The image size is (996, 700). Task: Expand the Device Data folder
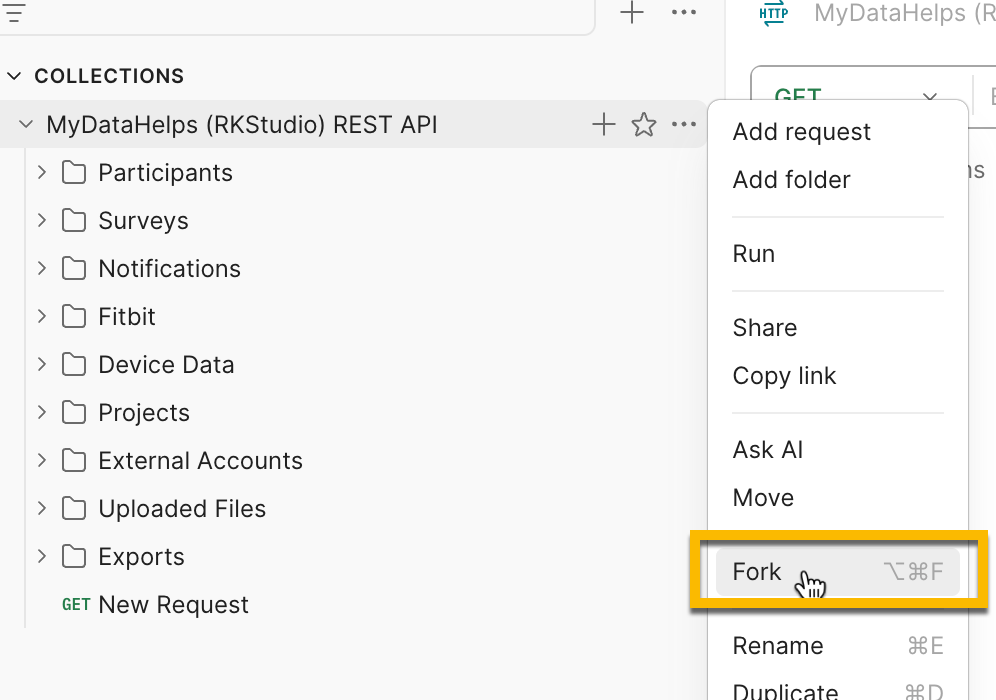tap(42, 365)
